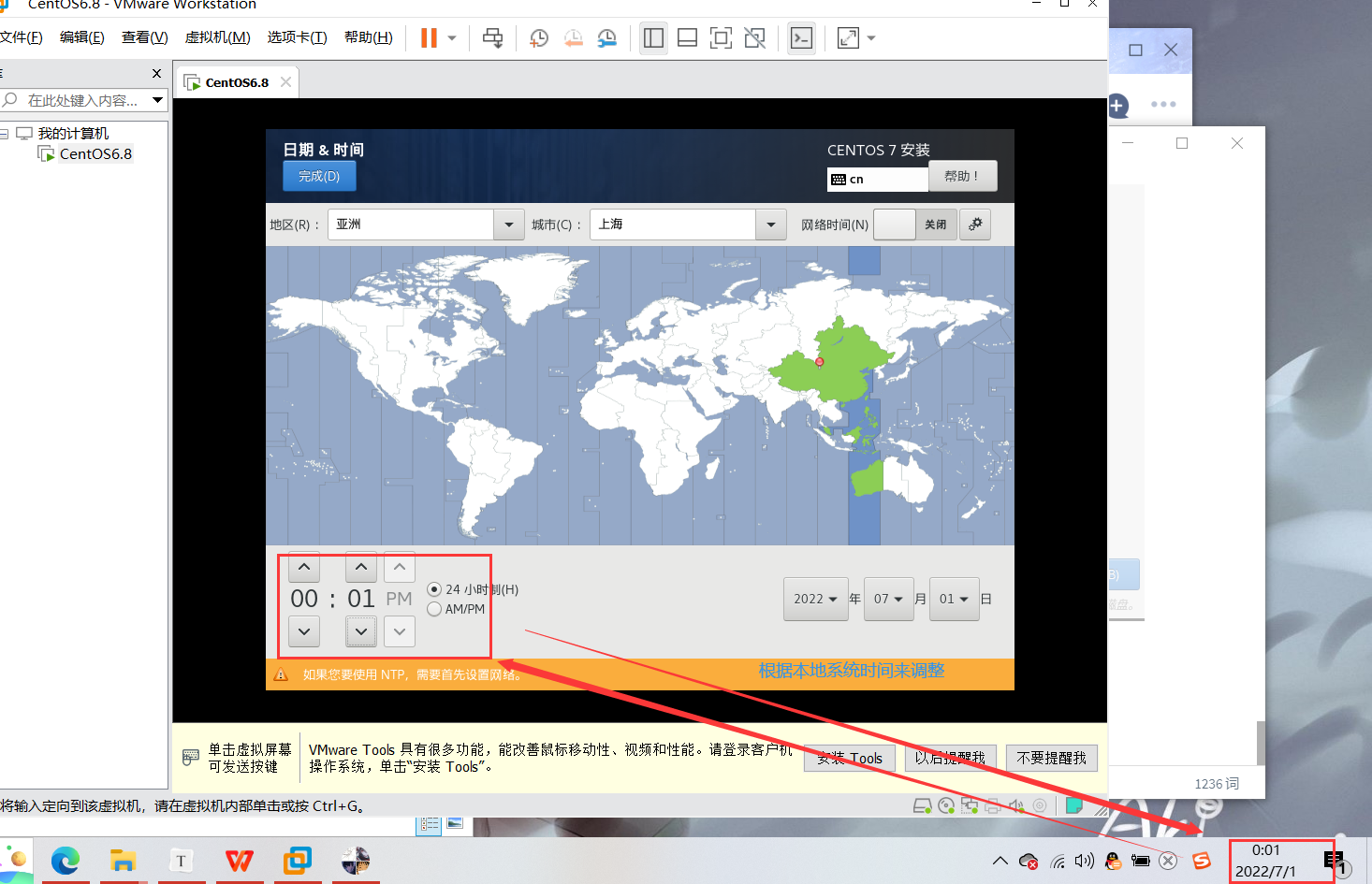The width and height of the screenshot is (1372, 884).
Task: Click the take snapshot icon
Action: click(539, 38)
